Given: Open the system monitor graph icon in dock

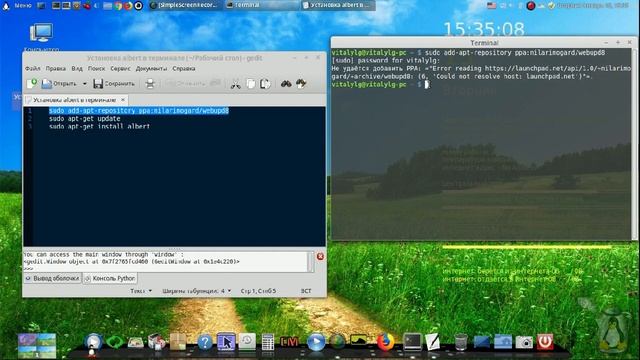Looking at the screenshot, I should [x=358, y=340].
